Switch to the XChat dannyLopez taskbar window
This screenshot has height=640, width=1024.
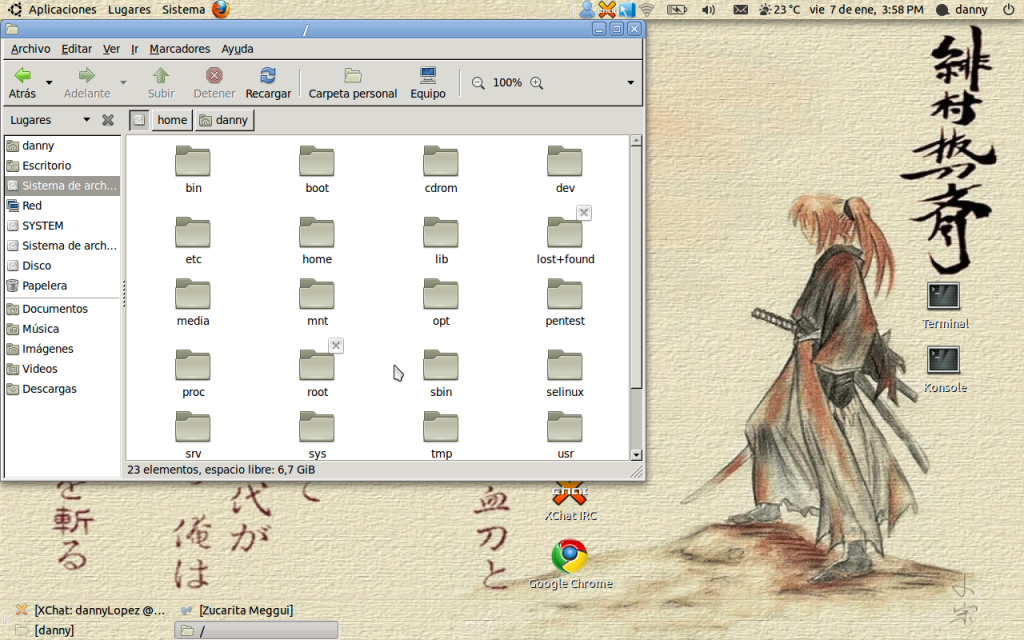pos(91,611)
